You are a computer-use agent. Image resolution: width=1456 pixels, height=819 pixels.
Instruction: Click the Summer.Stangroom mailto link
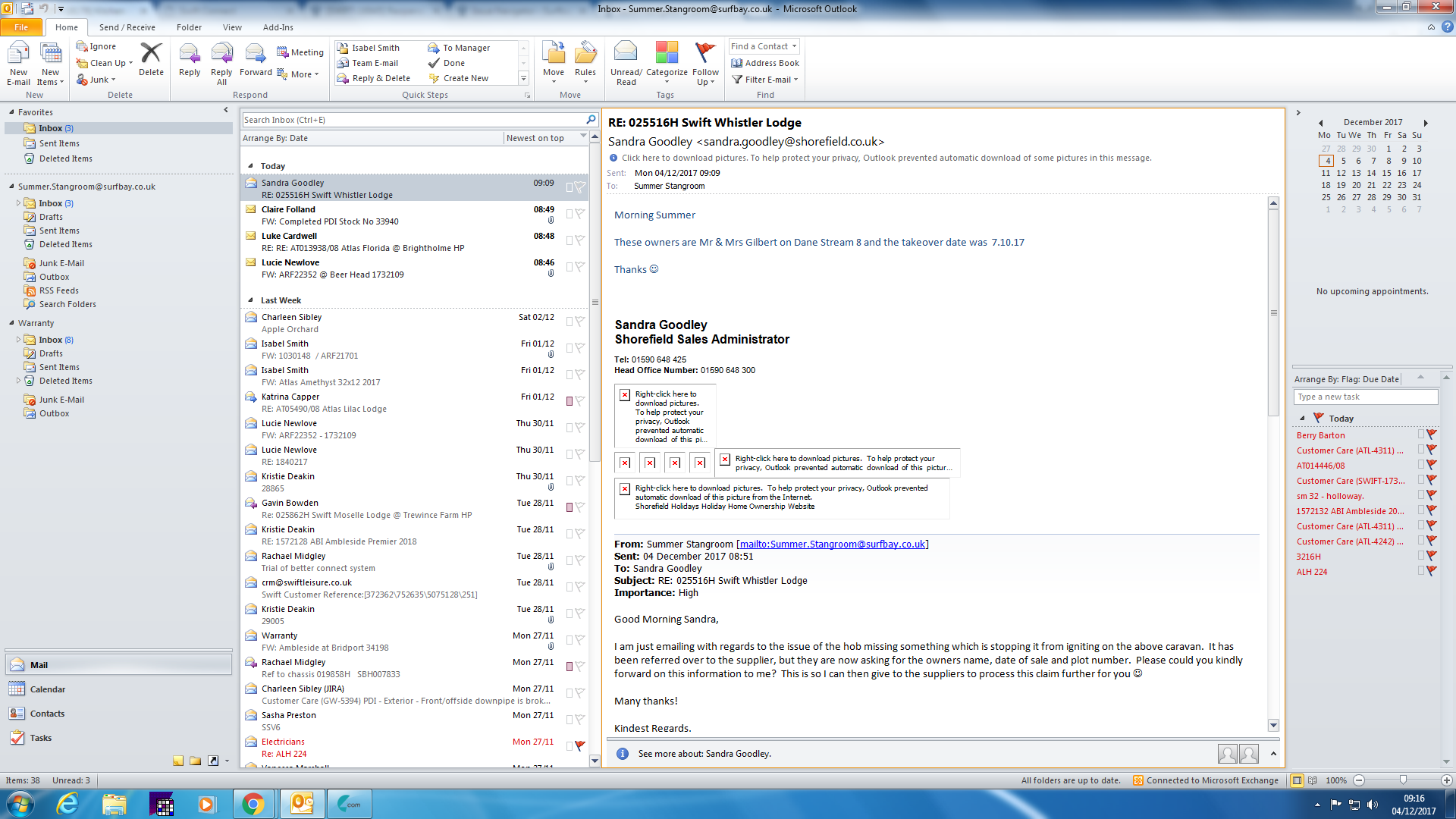pyautogui.click(x=832, y=544)
